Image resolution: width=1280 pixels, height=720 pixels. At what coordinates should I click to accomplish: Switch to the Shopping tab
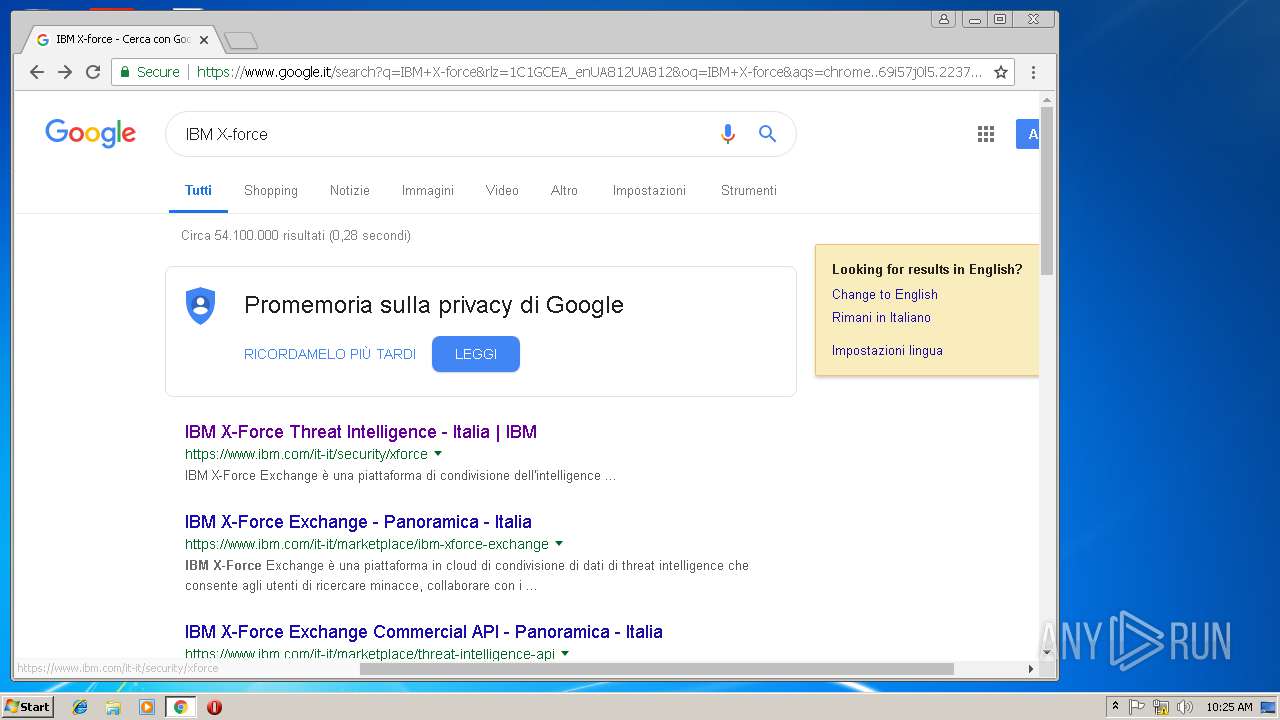coord(271,190)
